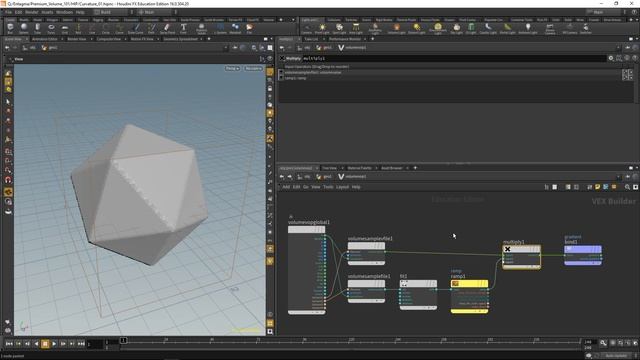Select the L-System shelf tool
This screenshot has width=640, height=360.
coord(220,29)
